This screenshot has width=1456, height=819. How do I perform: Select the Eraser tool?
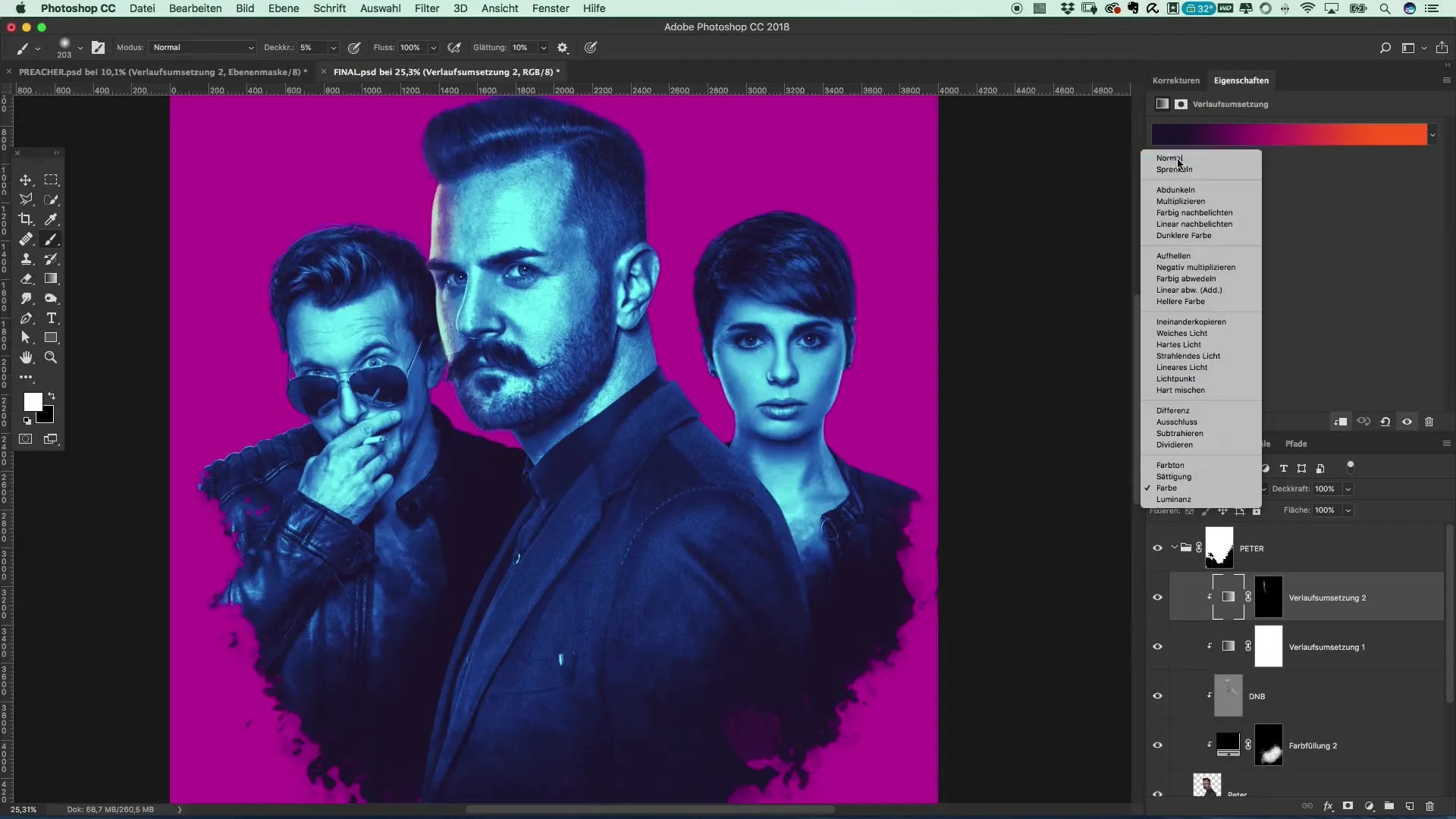26,278
